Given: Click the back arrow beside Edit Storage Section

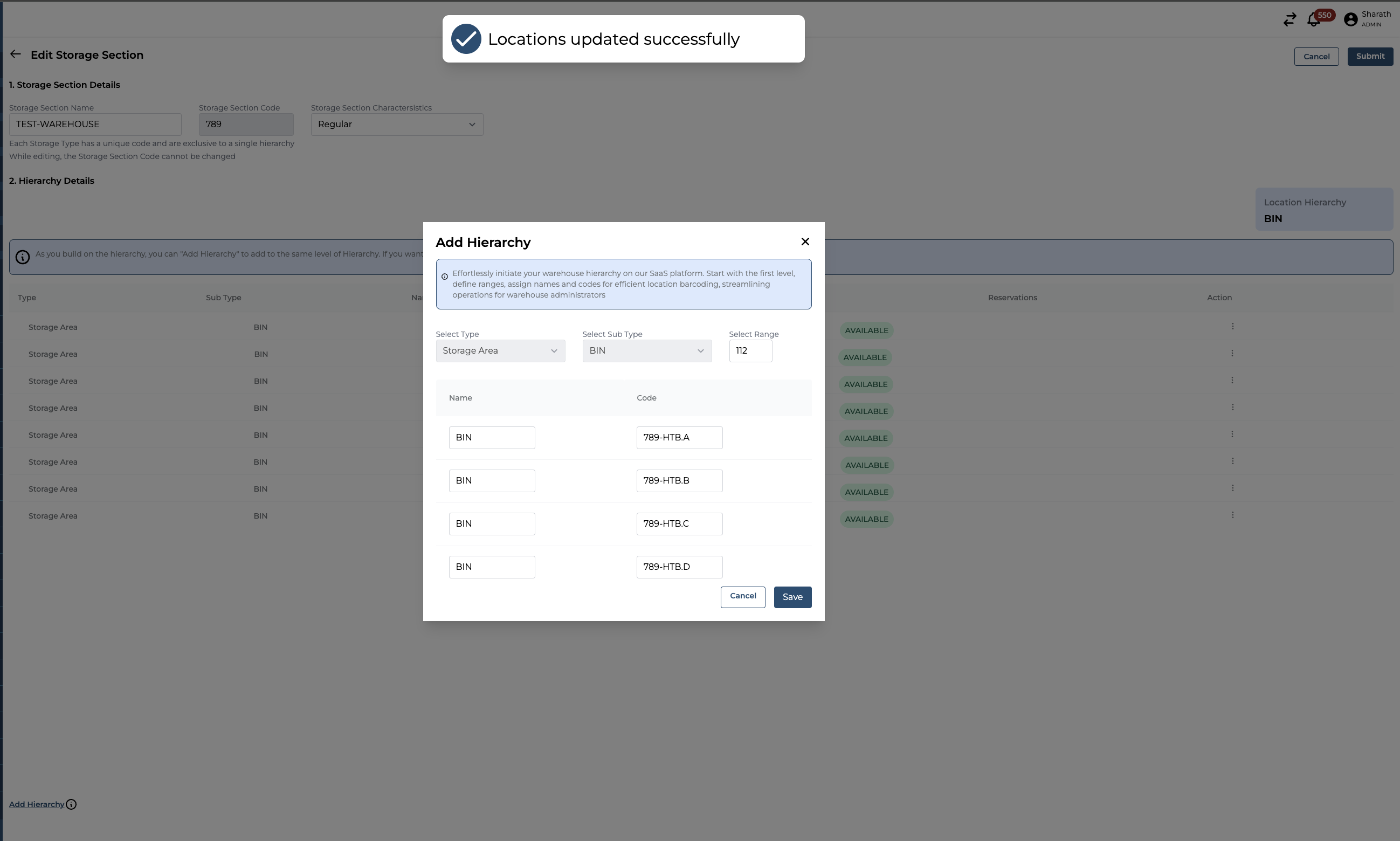Looking at the screenshot, I should click(x=15, y=54).
